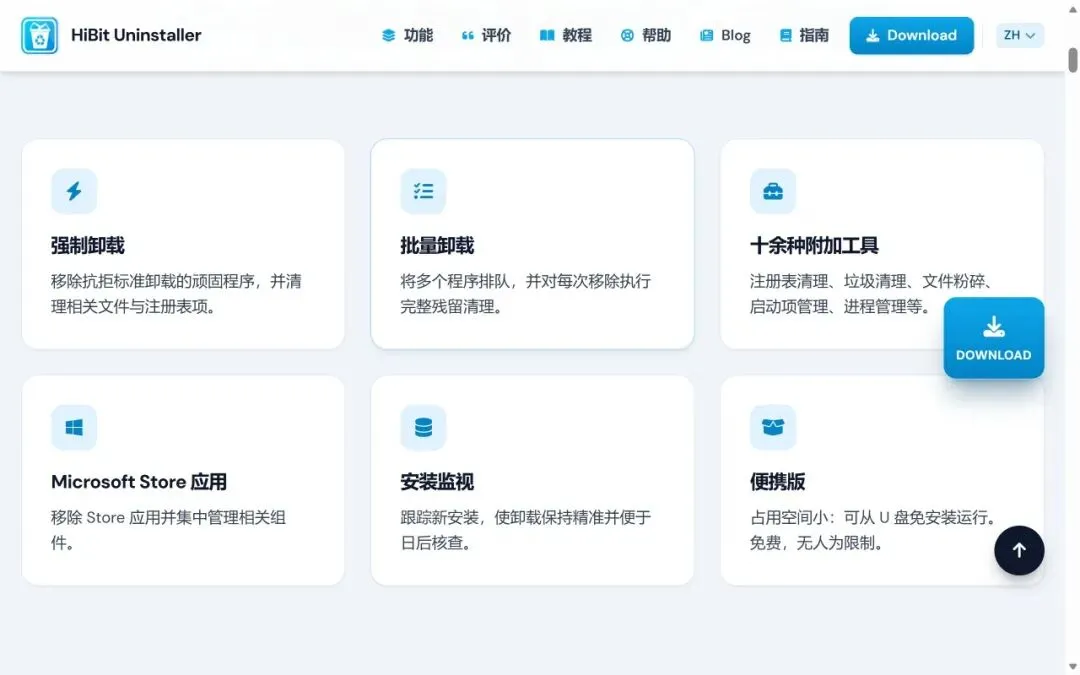Open the 指南 navigation item
Screen dimensions: 1080x675
804,35
